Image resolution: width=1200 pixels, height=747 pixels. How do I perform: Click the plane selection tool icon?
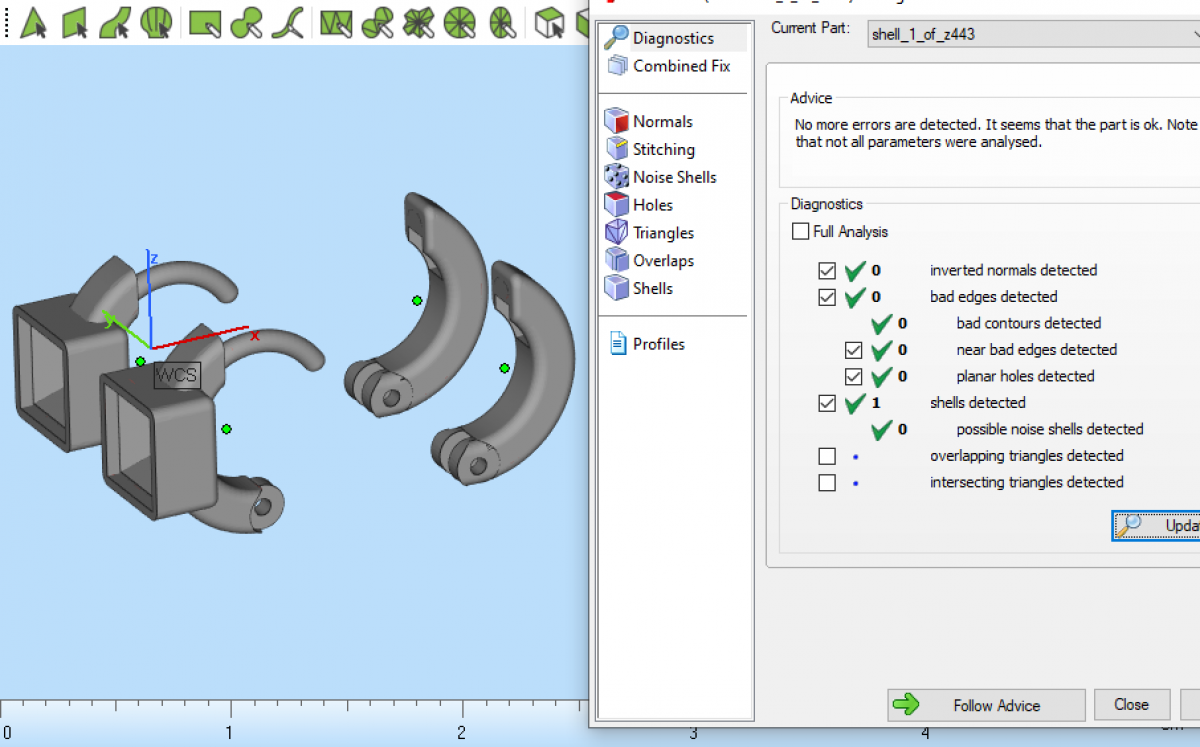click(75, 21)
